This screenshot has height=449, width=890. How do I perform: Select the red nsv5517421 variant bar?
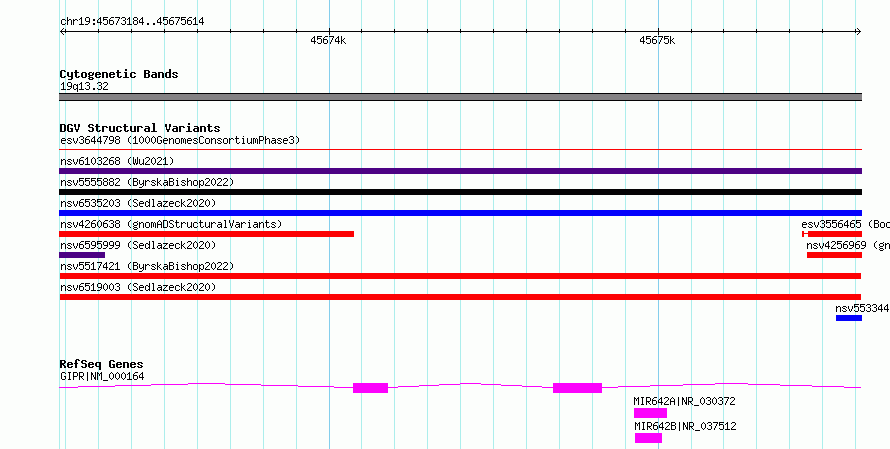[460, 276]
